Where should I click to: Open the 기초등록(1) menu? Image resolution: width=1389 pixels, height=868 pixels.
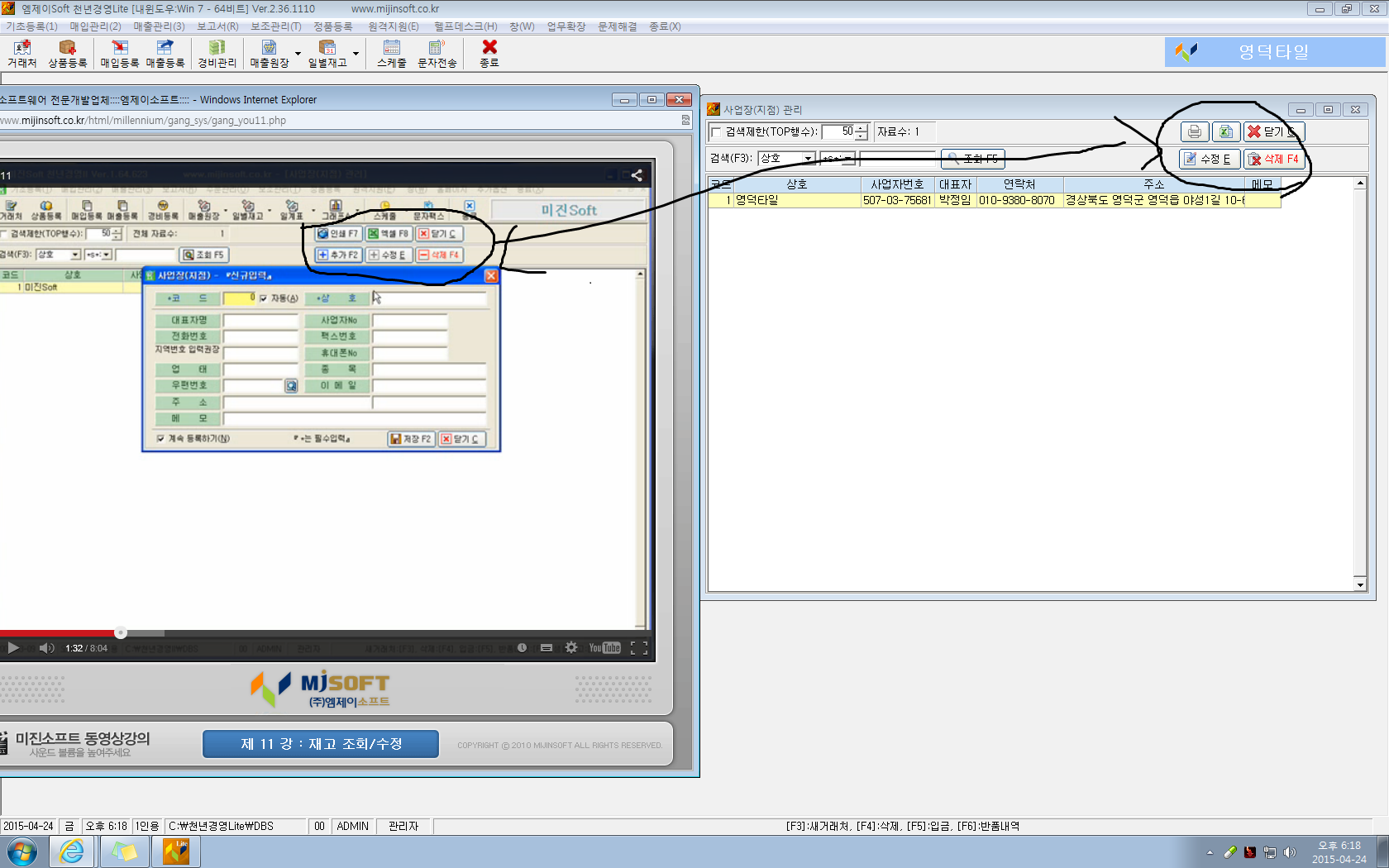31,26
